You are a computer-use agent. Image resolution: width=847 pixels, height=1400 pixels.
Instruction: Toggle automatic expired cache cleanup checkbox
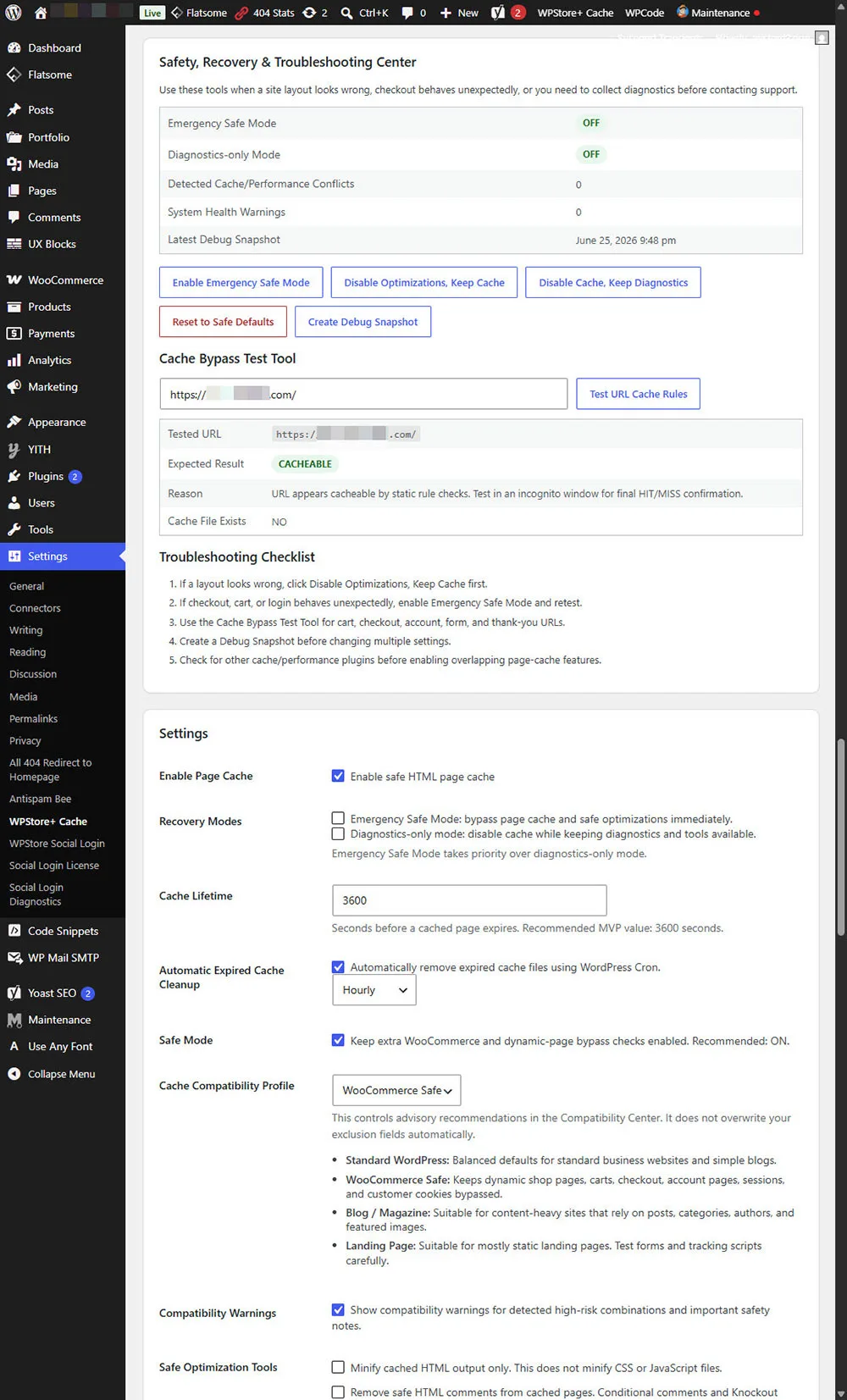coord(338,966)
